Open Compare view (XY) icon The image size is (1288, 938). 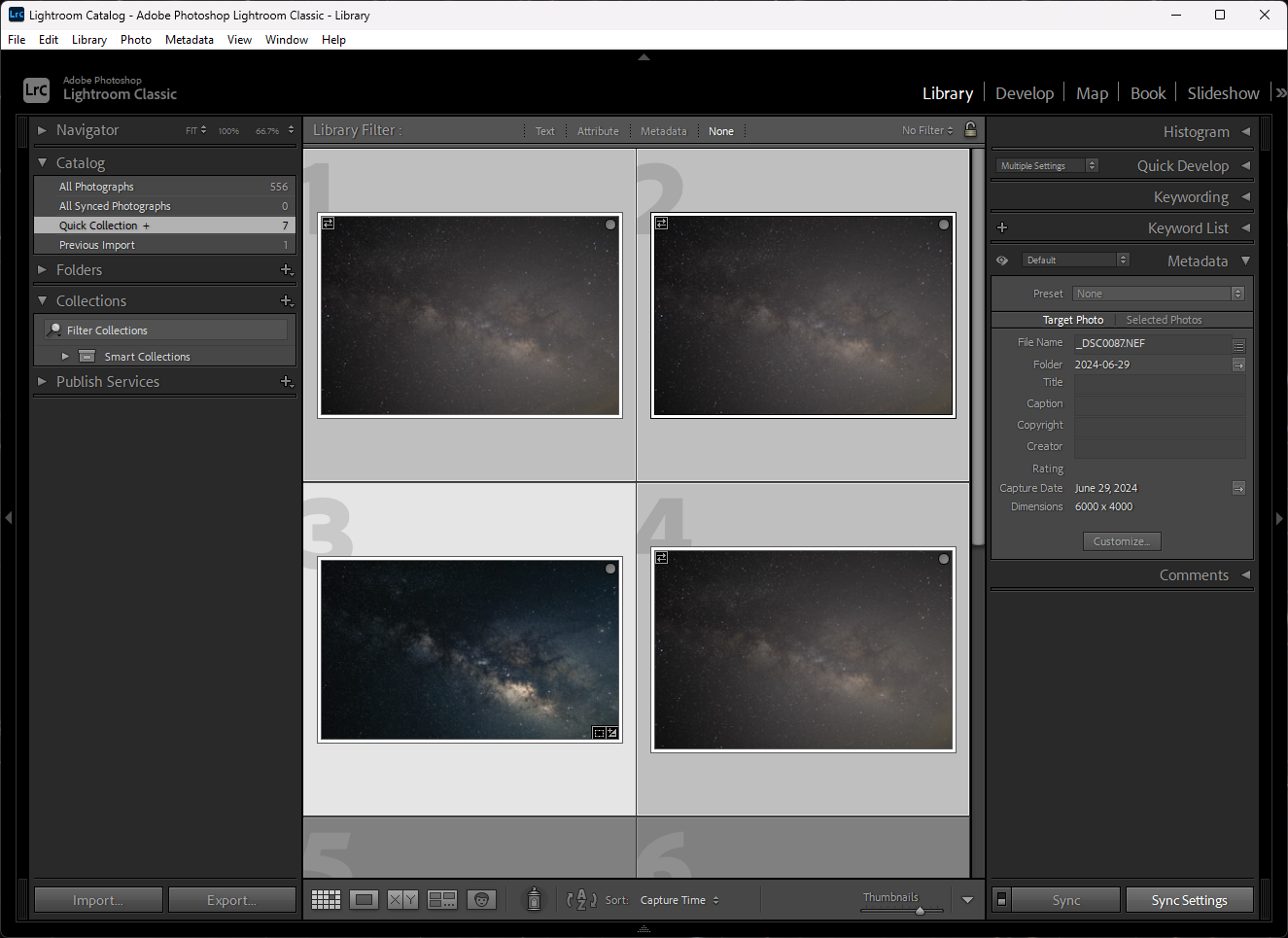point(402,900)
